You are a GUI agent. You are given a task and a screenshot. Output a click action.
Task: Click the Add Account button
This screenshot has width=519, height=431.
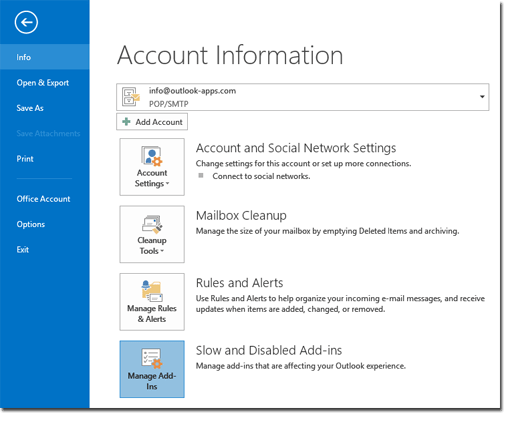coord(152,122)
